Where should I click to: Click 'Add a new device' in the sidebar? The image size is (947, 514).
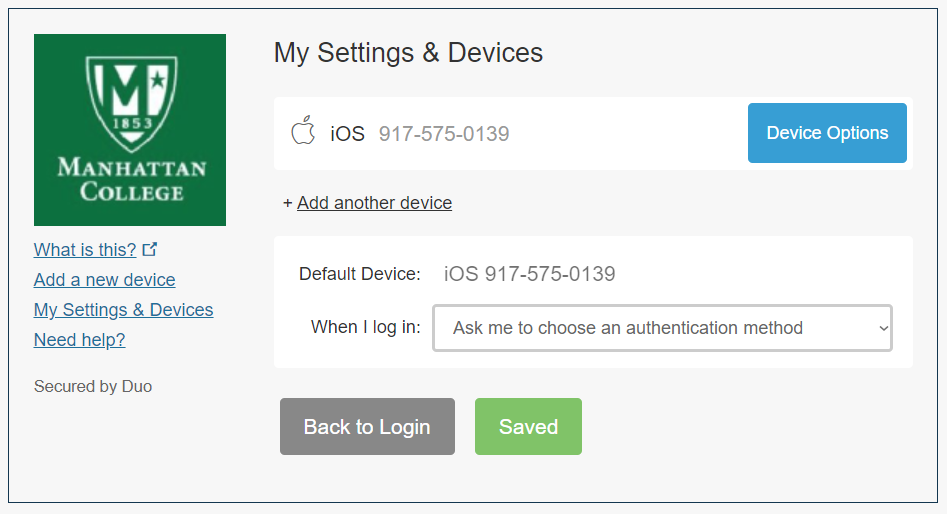pyautogui.click(x=104, y=280)
